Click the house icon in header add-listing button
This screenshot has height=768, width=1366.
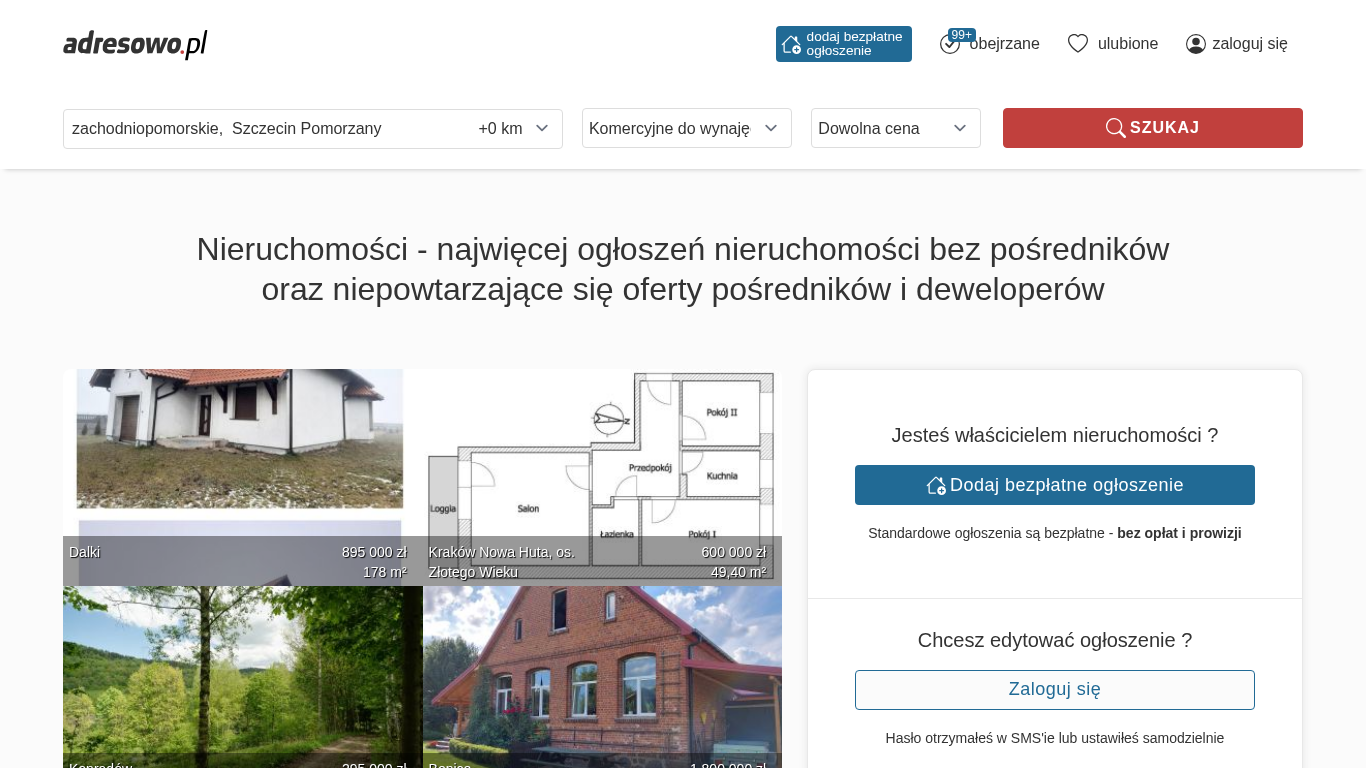tap(791, 44)
